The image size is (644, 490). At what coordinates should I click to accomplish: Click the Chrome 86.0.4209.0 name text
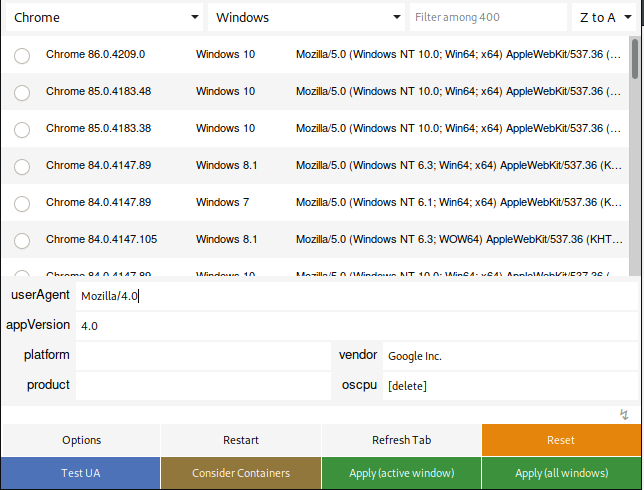click(x=95, y=54)
